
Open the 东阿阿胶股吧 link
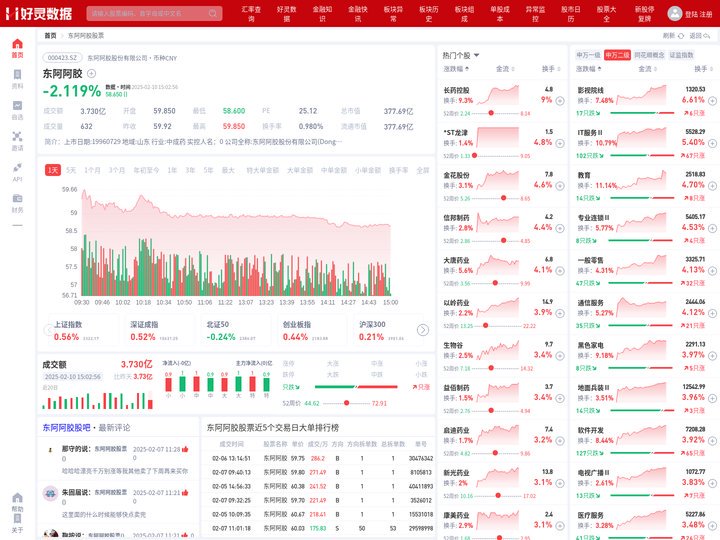click(x=67, y=428)
